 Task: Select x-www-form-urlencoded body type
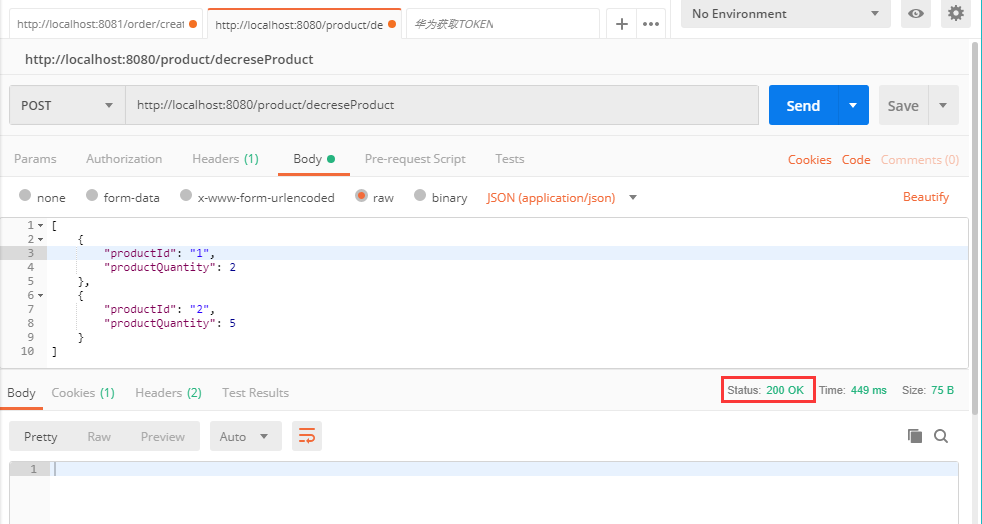185,195
